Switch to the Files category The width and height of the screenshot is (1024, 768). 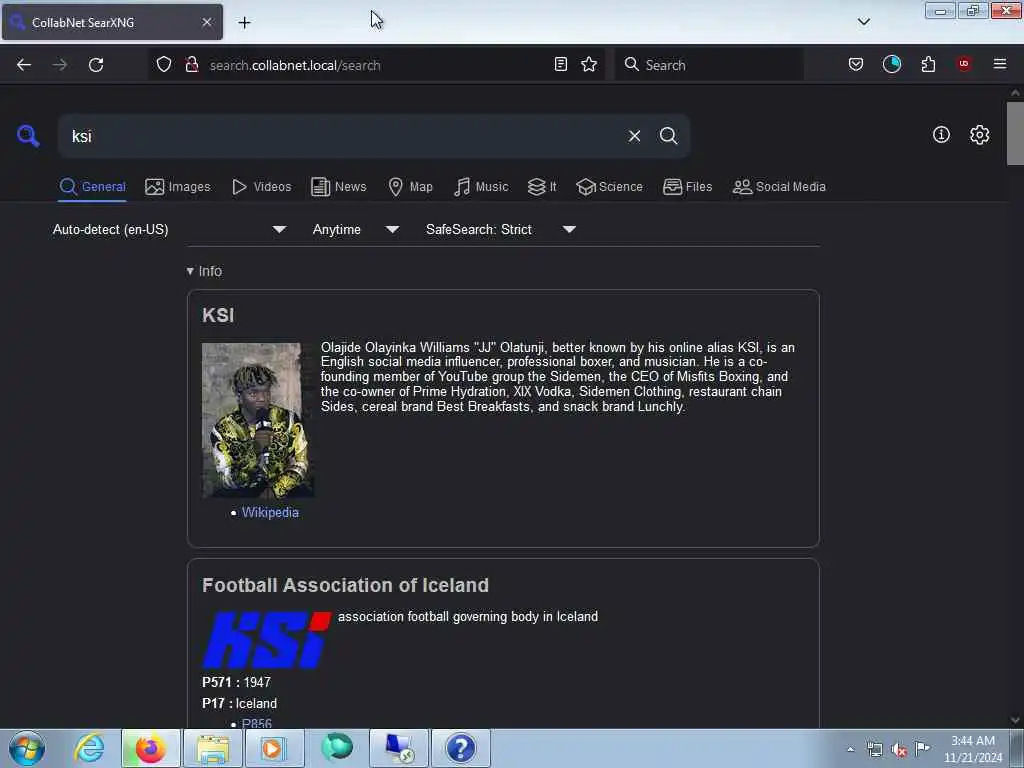687,187
